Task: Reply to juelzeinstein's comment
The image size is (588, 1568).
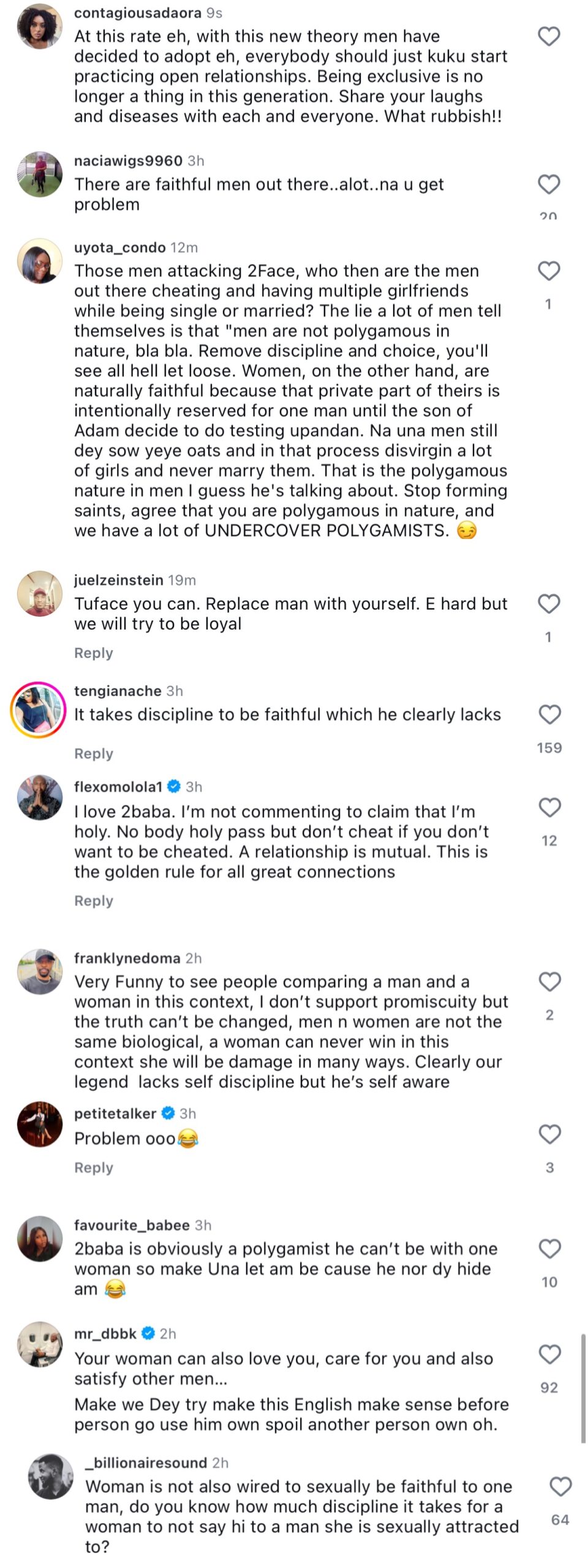Action: [x=94, y=653]
